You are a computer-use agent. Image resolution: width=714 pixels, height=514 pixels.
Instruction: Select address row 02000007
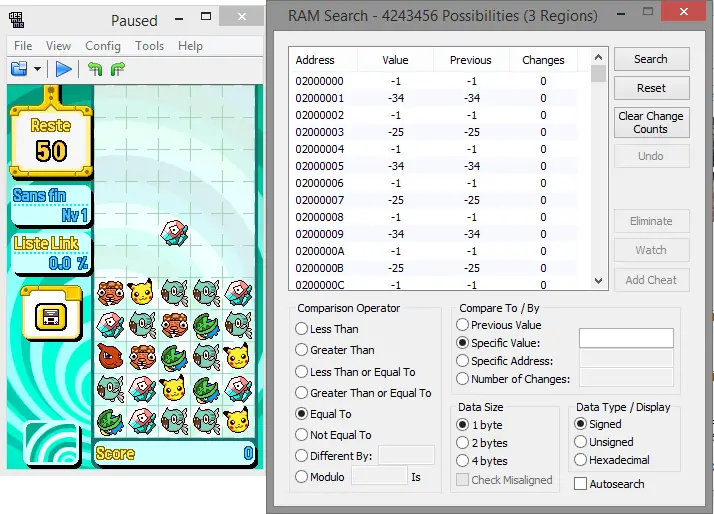(433, 200)
